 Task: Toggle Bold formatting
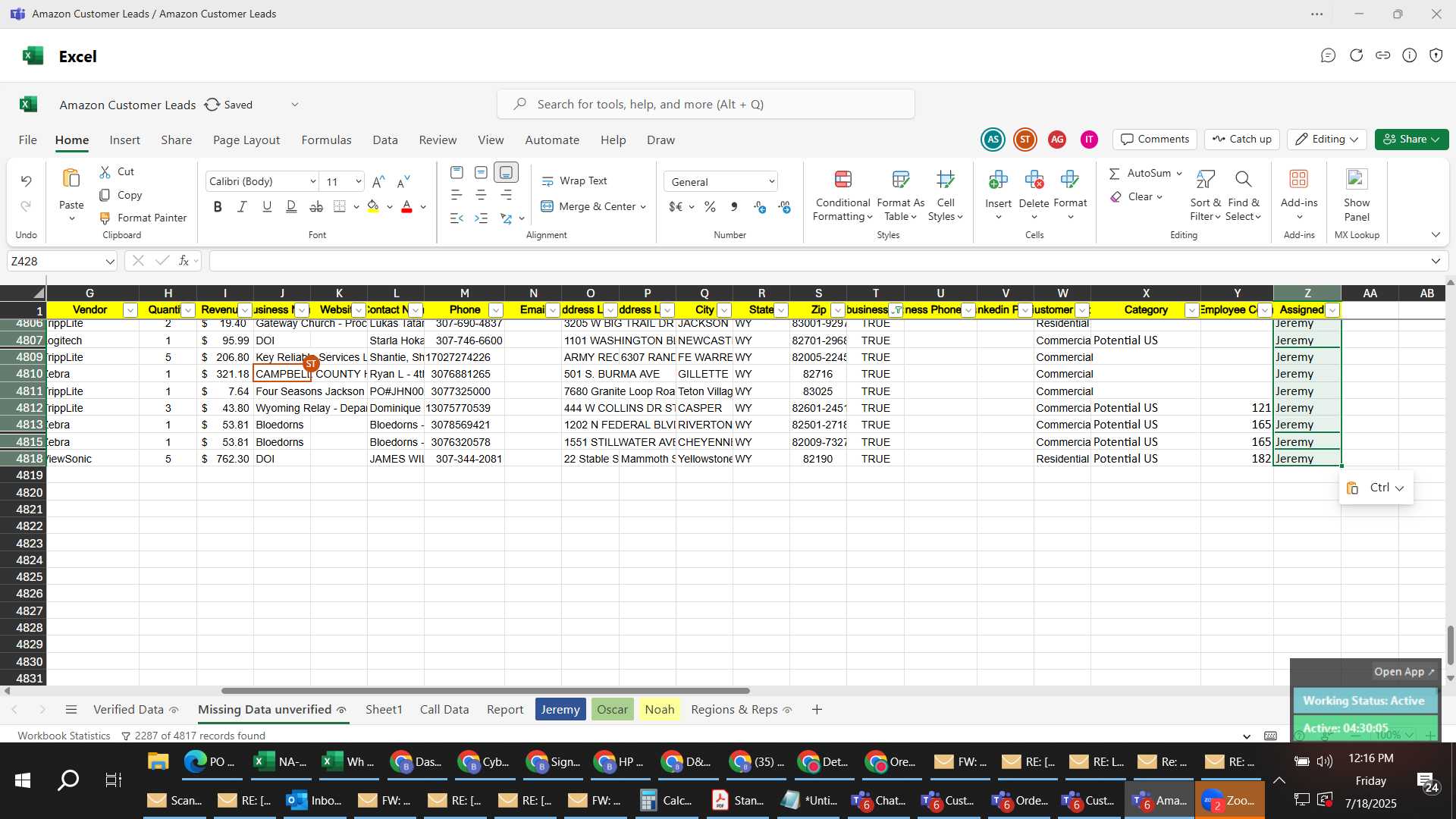[218, 206]
